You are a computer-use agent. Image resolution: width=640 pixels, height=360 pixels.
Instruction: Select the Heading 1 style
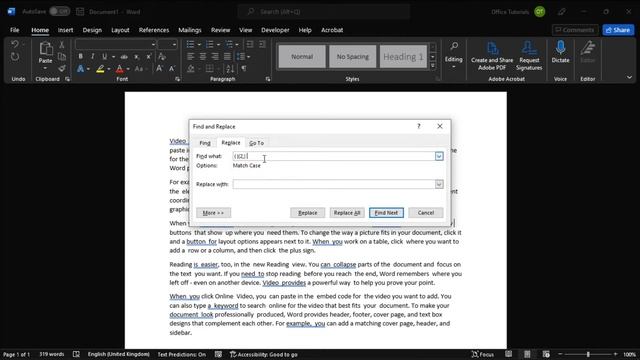pyautogui.click(x=403, y=56)
